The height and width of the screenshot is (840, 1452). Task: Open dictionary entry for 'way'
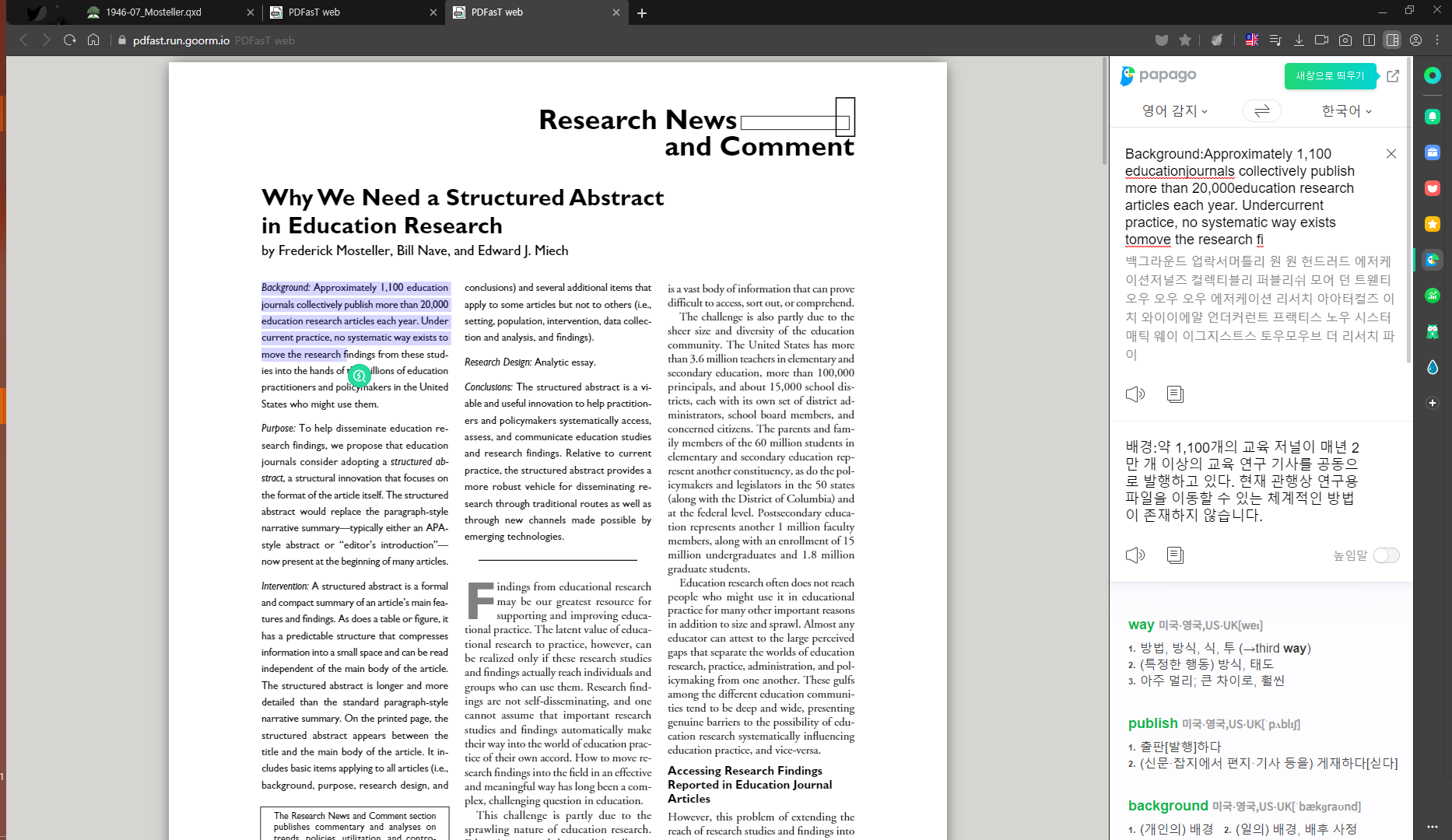tap(1141, 625)
